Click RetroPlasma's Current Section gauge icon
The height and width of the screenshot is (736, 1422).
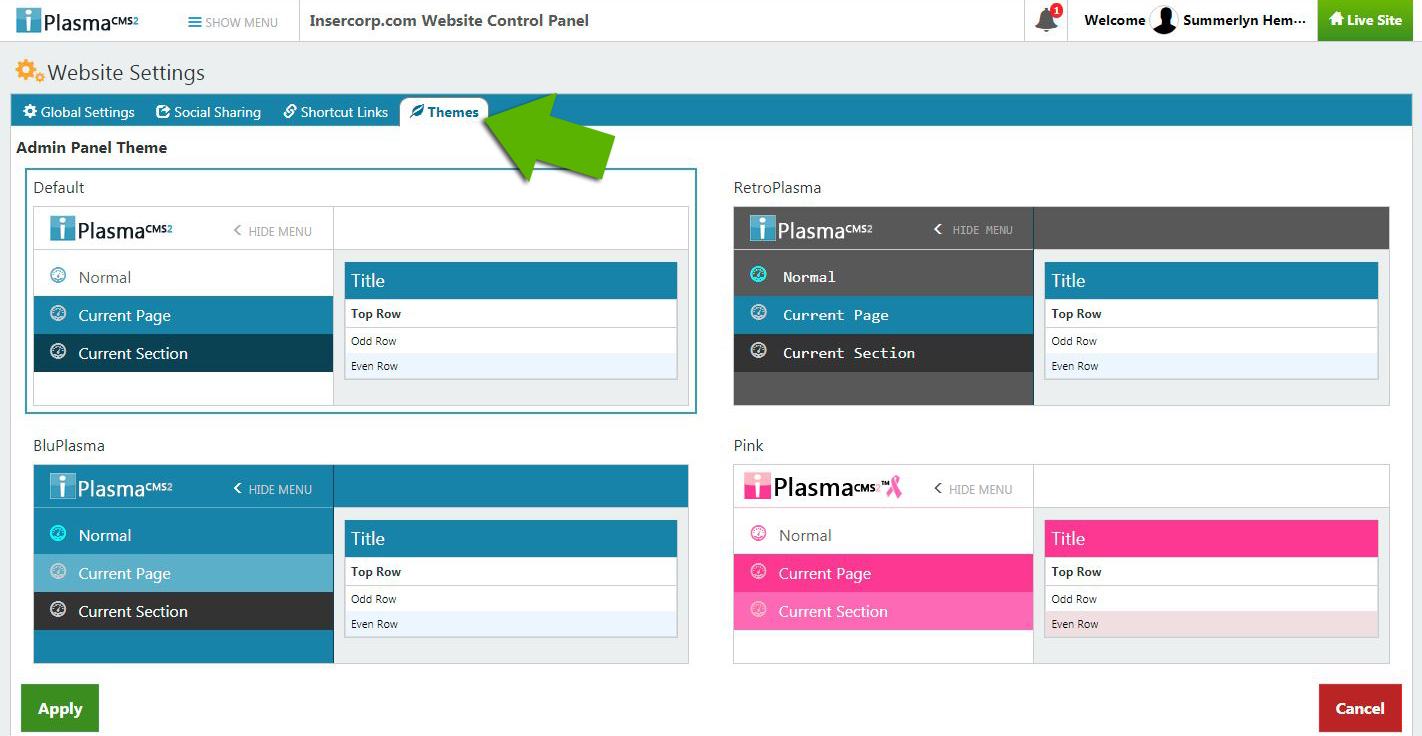759,351
